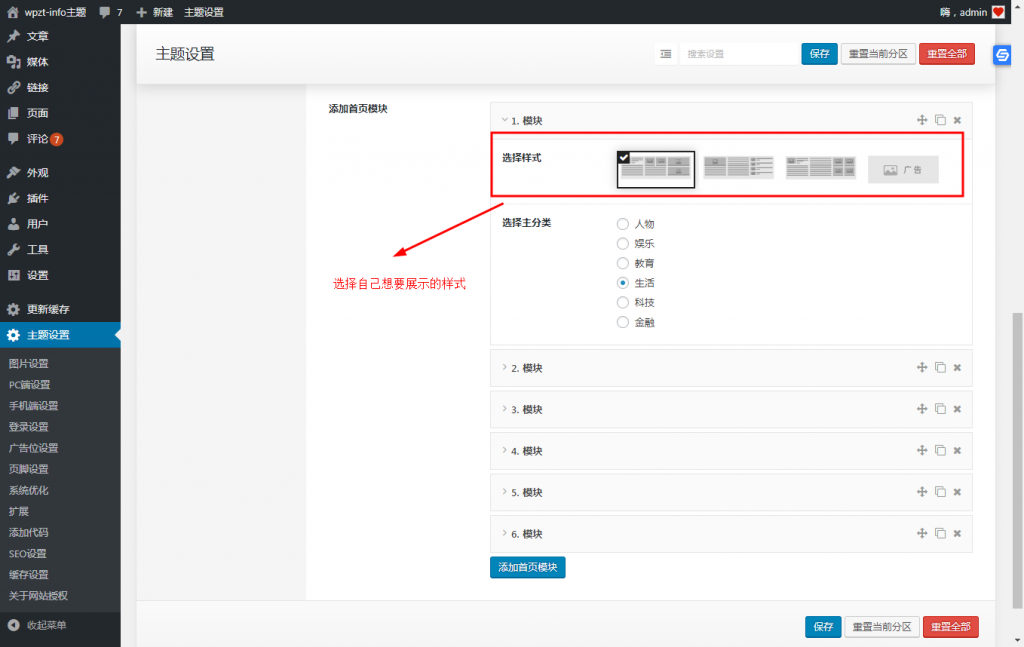The image size is (1024, 647).
Task: Remove 3. 模块 with the X icon
Action: click(957, 409)
